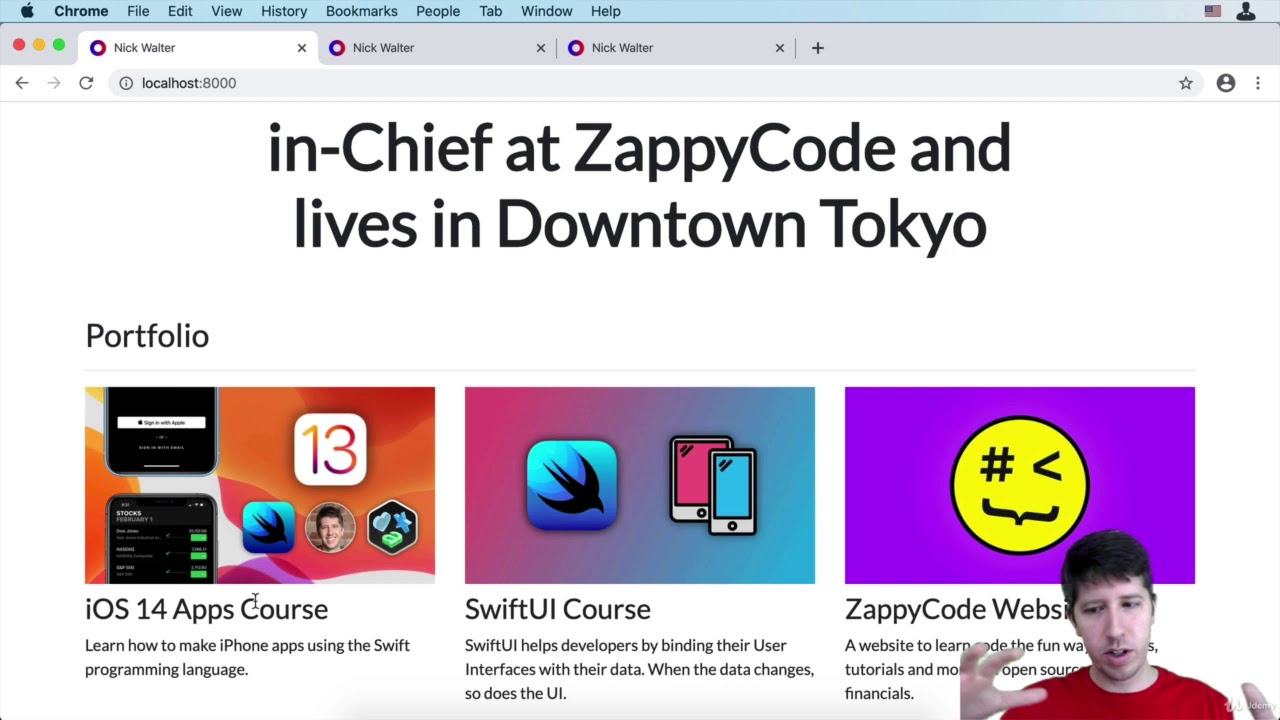Screen dimensions: 1280x720
Task: Click the ZappyCode Website thumbnail image
Action: (1020, 485)
